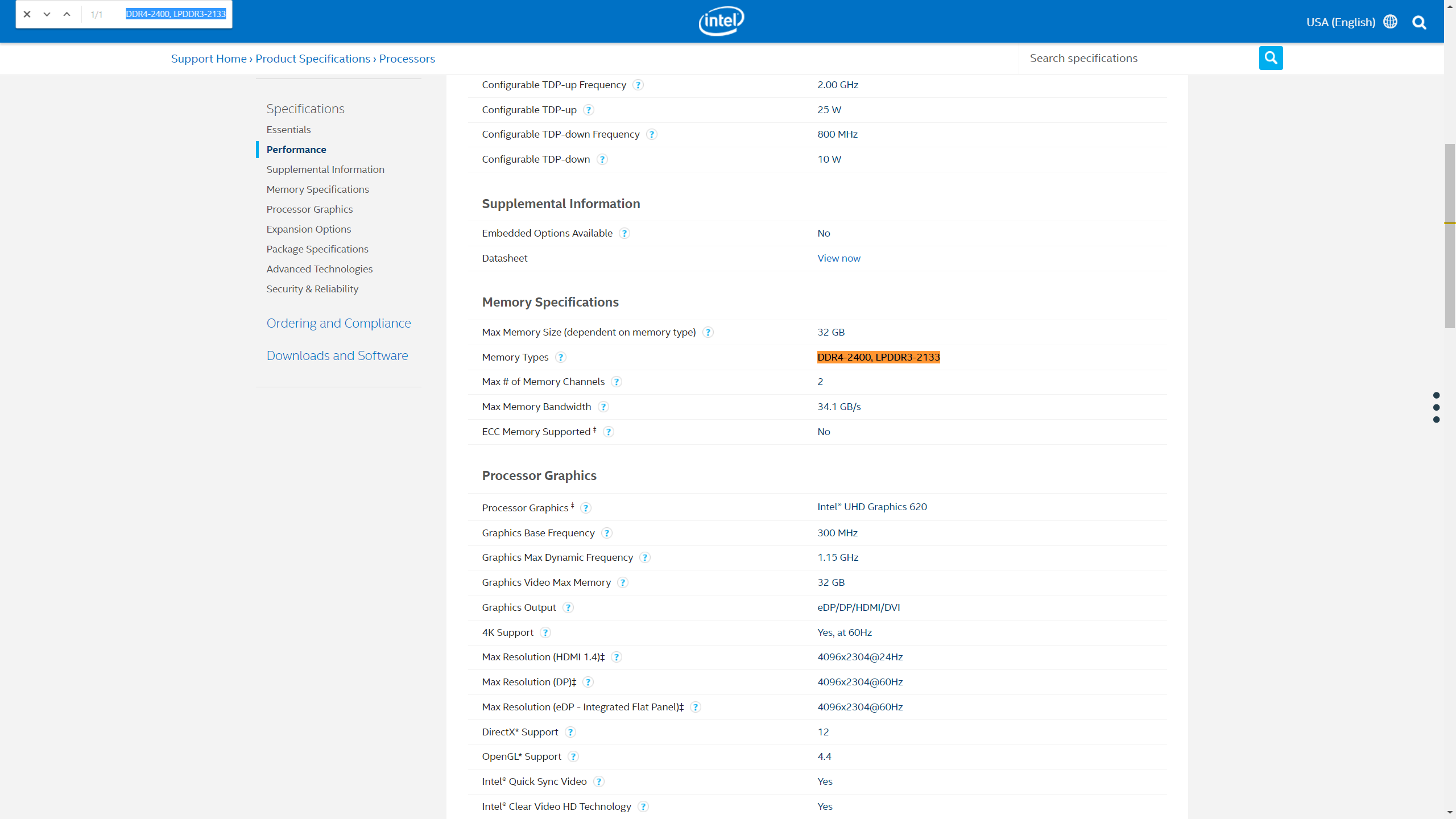Show help for Memory Types

point(561,357)
